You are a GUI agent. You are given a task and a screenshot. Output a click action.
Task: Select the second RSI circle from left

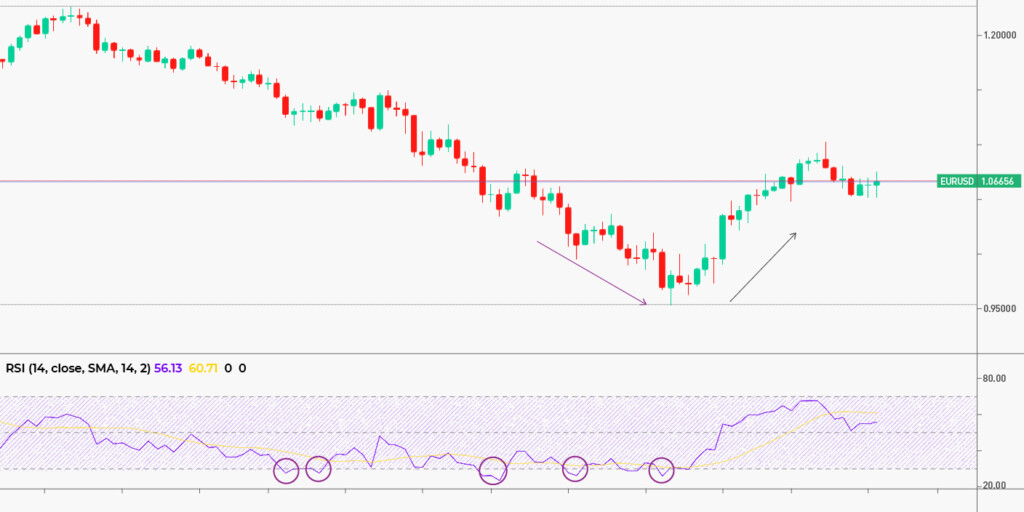coord(318,467)
